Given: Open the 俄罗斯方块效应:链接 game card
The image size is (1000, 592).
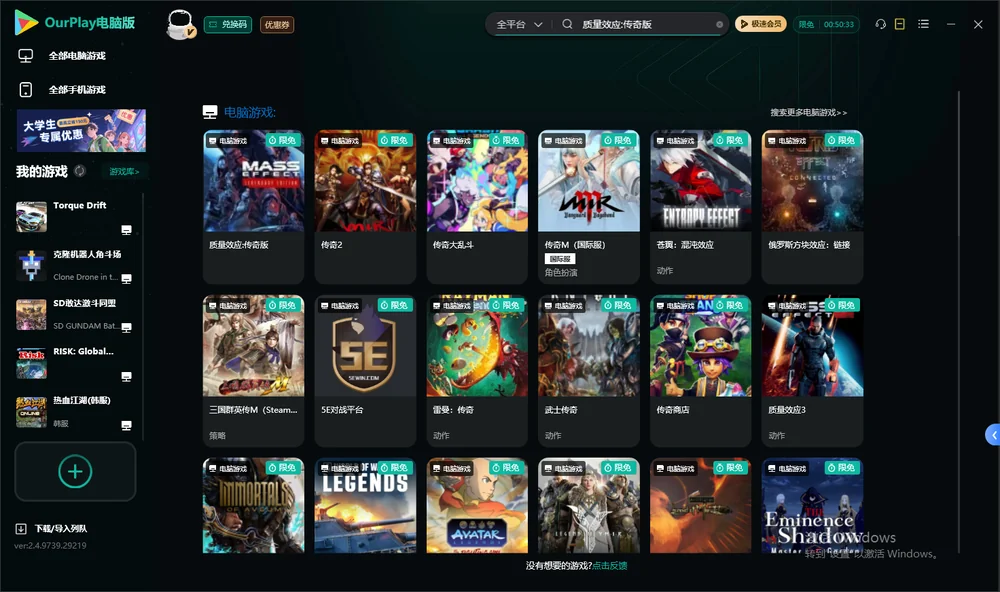Looking at the screenshot, I should point(812,207).
